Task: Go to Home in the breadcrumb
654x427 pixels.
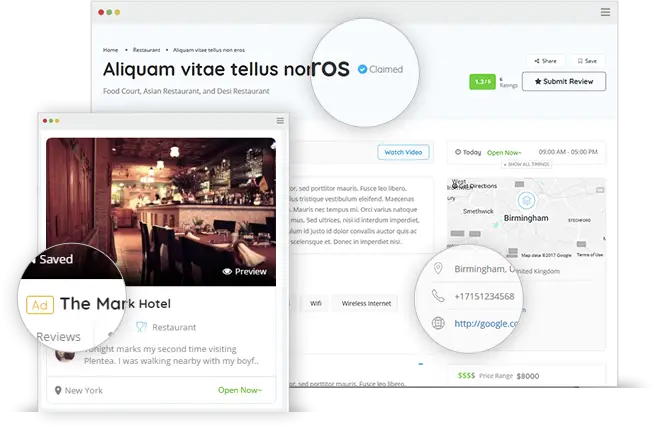Action: click(x=111, y=50)
